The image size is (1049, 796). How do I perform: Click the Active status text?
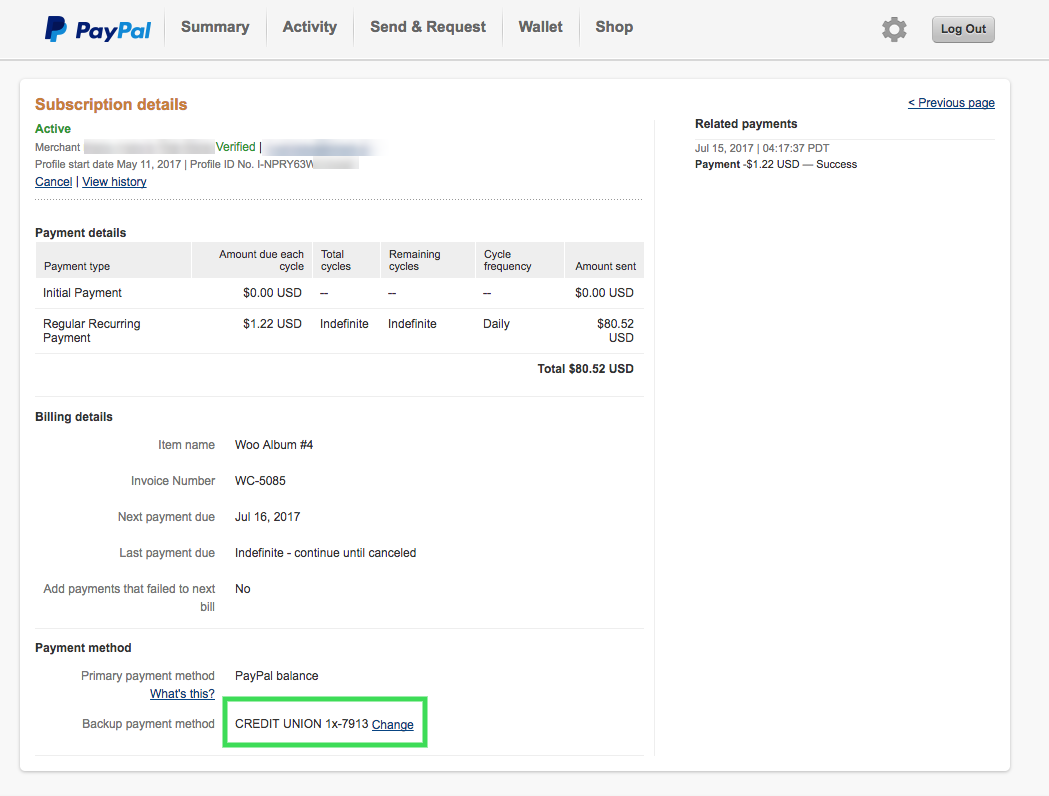[x=53, y=129]
